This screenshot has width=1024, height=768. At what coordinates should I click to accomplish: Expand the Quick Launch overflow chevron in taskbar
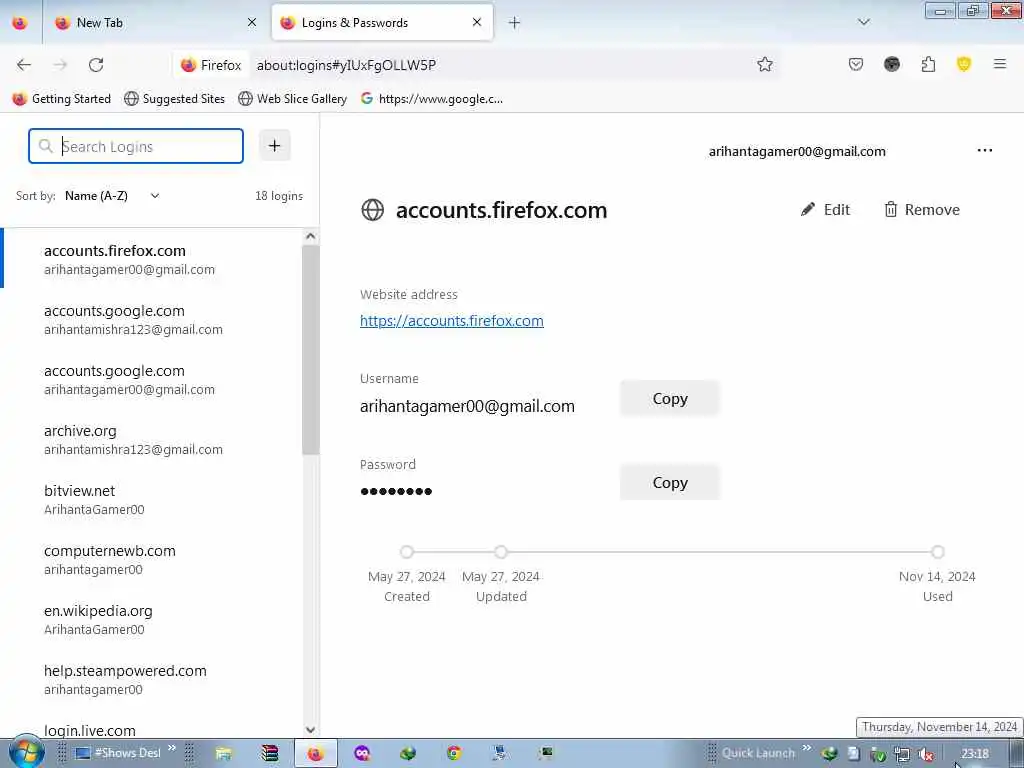click(x=807, y=748)
